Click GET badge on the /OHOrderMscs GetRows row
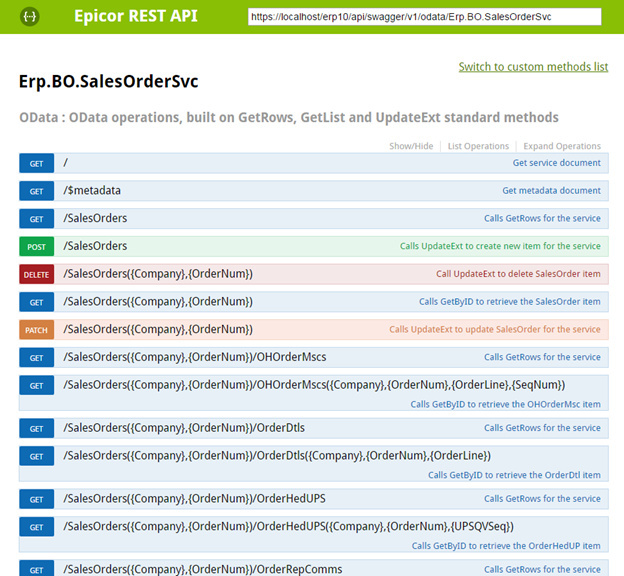This screenshot has height=576, width=624. coord(36,357)
